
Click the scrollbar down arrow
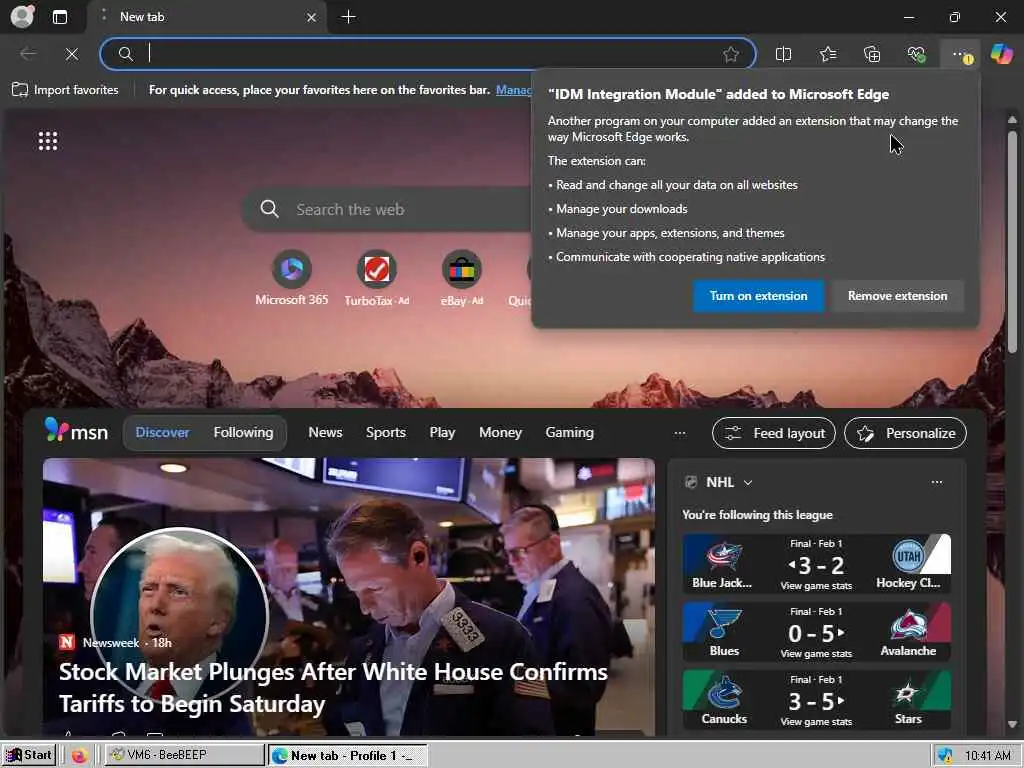pos(1012,724)
